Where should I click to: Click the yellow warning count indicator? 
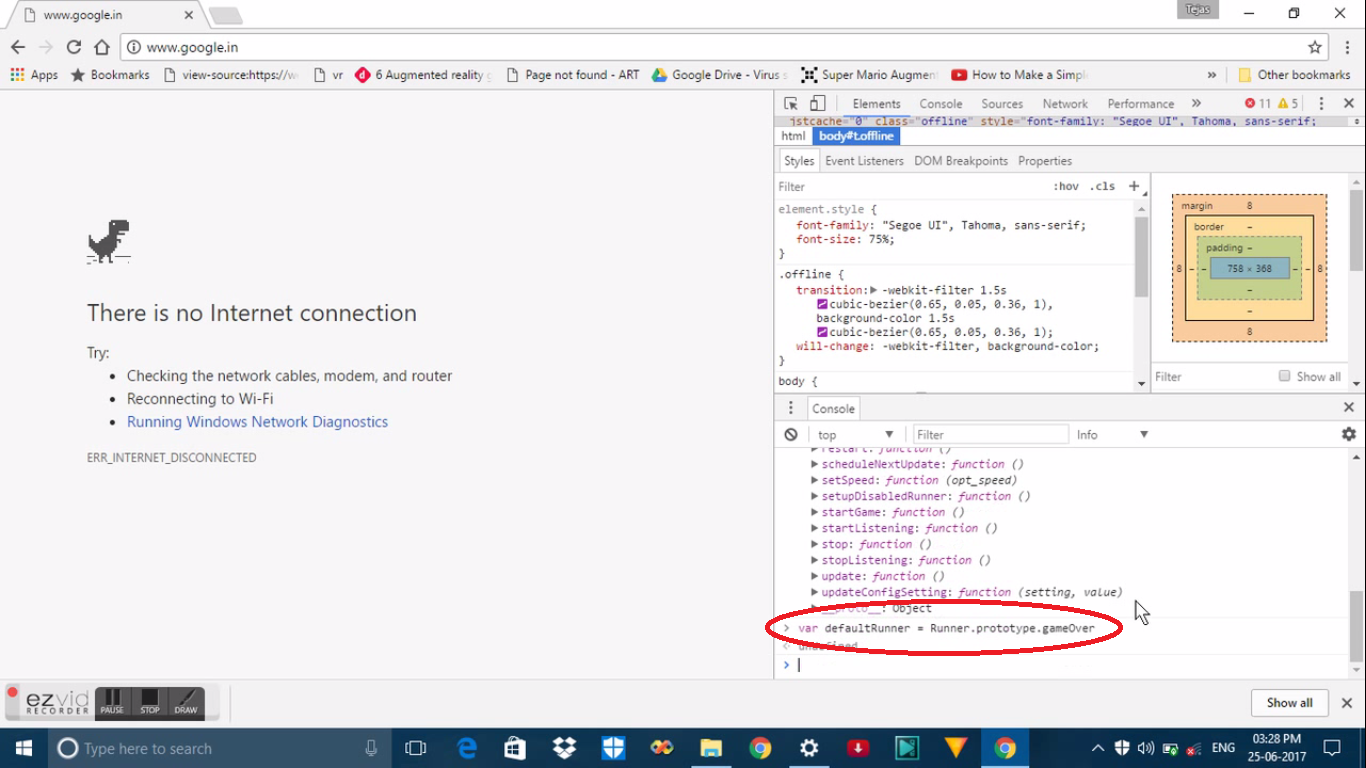[1288, 104]
